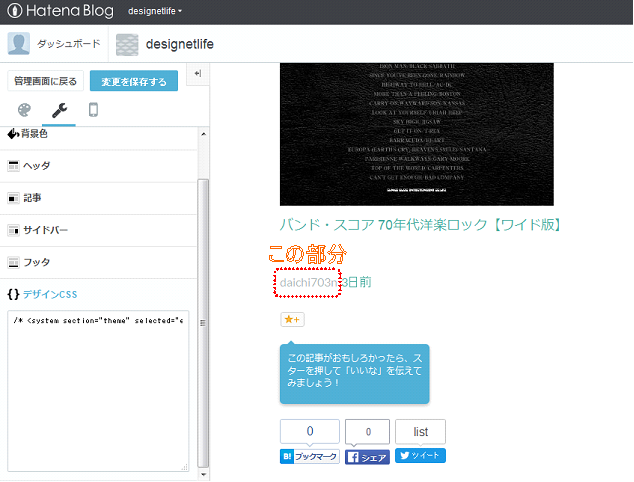Add a Hatena star

(292, 319)
